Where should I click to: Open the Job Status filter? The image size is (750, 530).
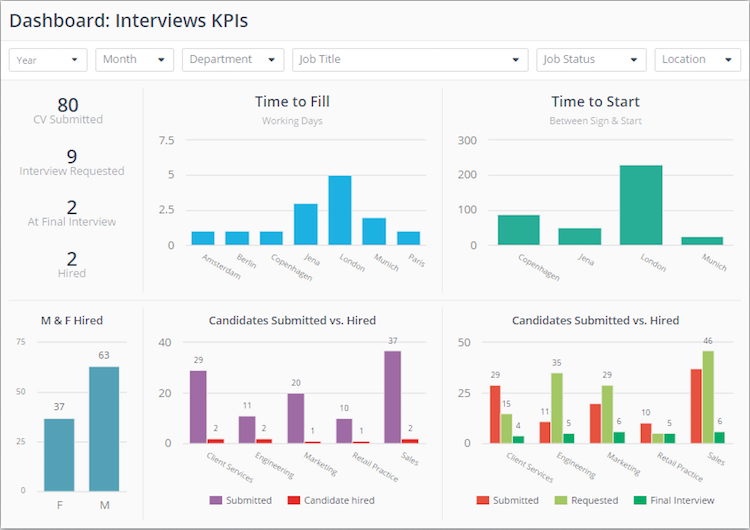(590, 60)
